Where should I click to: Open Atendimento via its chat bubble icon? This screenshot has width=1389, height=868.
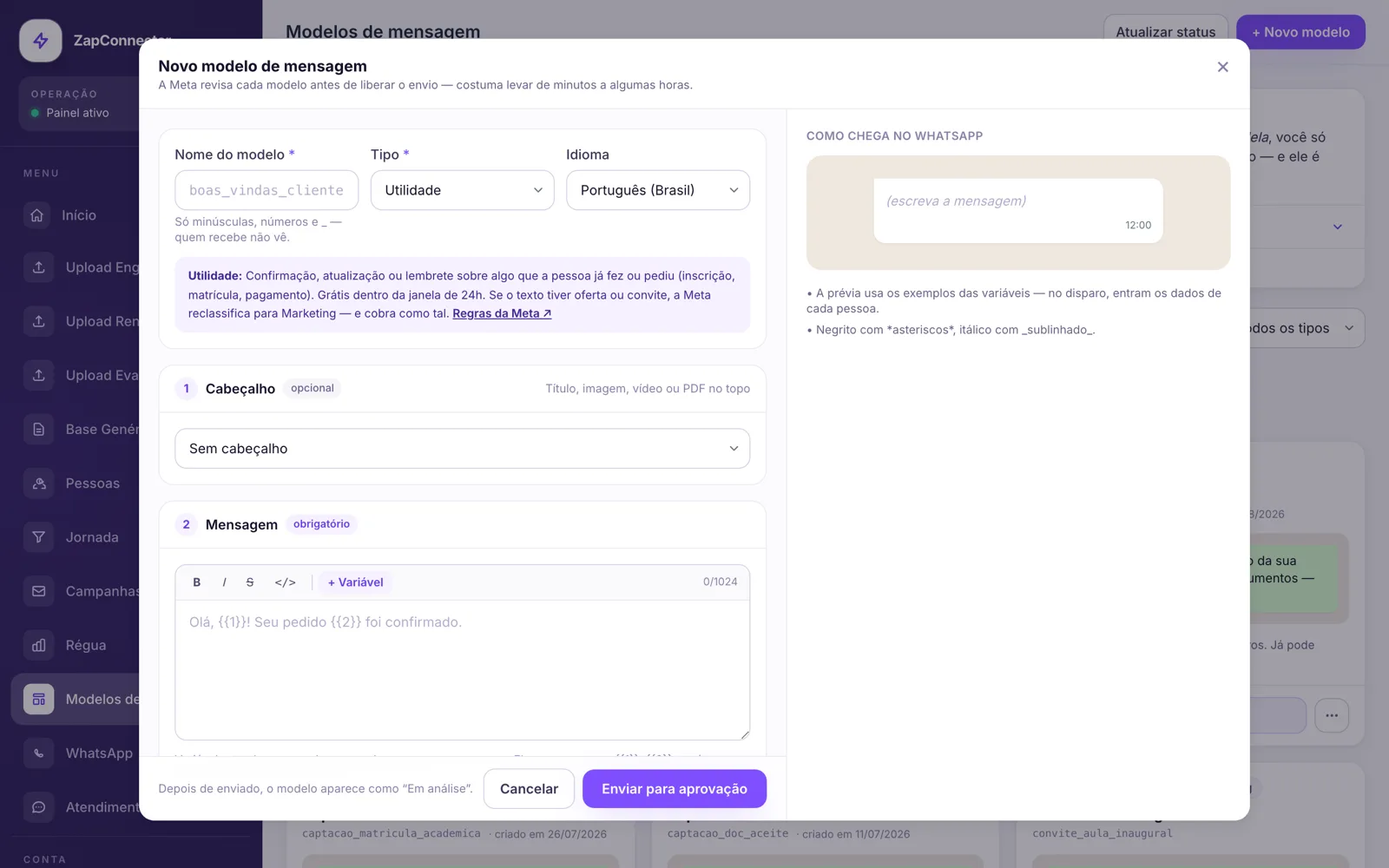click(x=39, y=807)
